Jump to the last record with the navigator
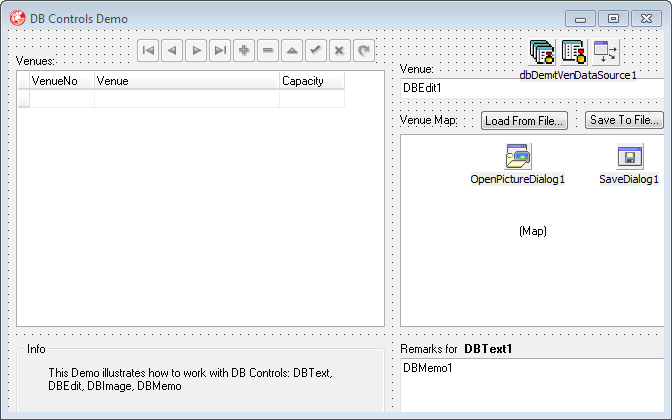 [x=220, y=50]
